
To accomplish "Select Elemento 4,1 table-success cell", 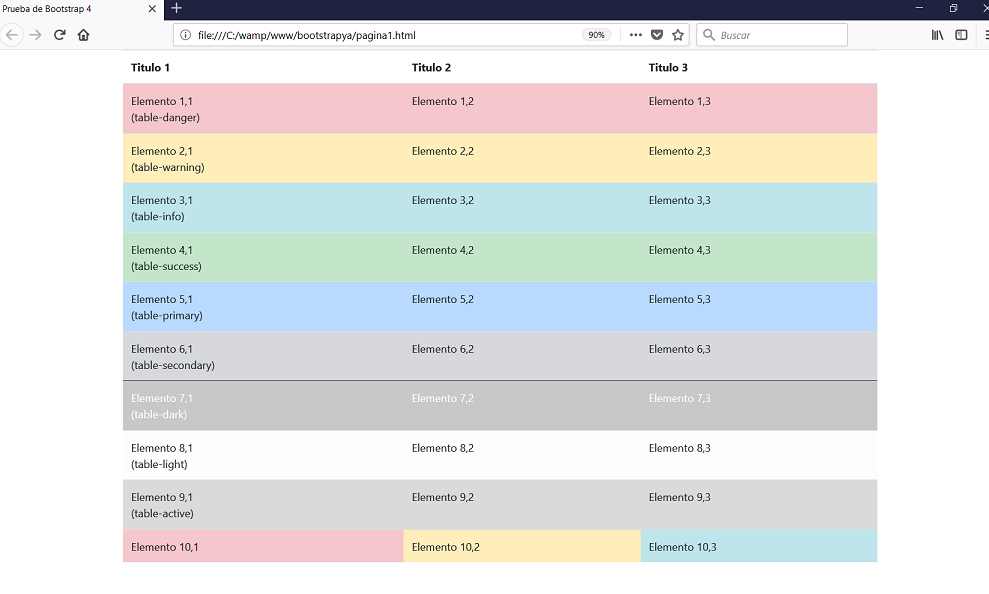I will pos(263,257).
